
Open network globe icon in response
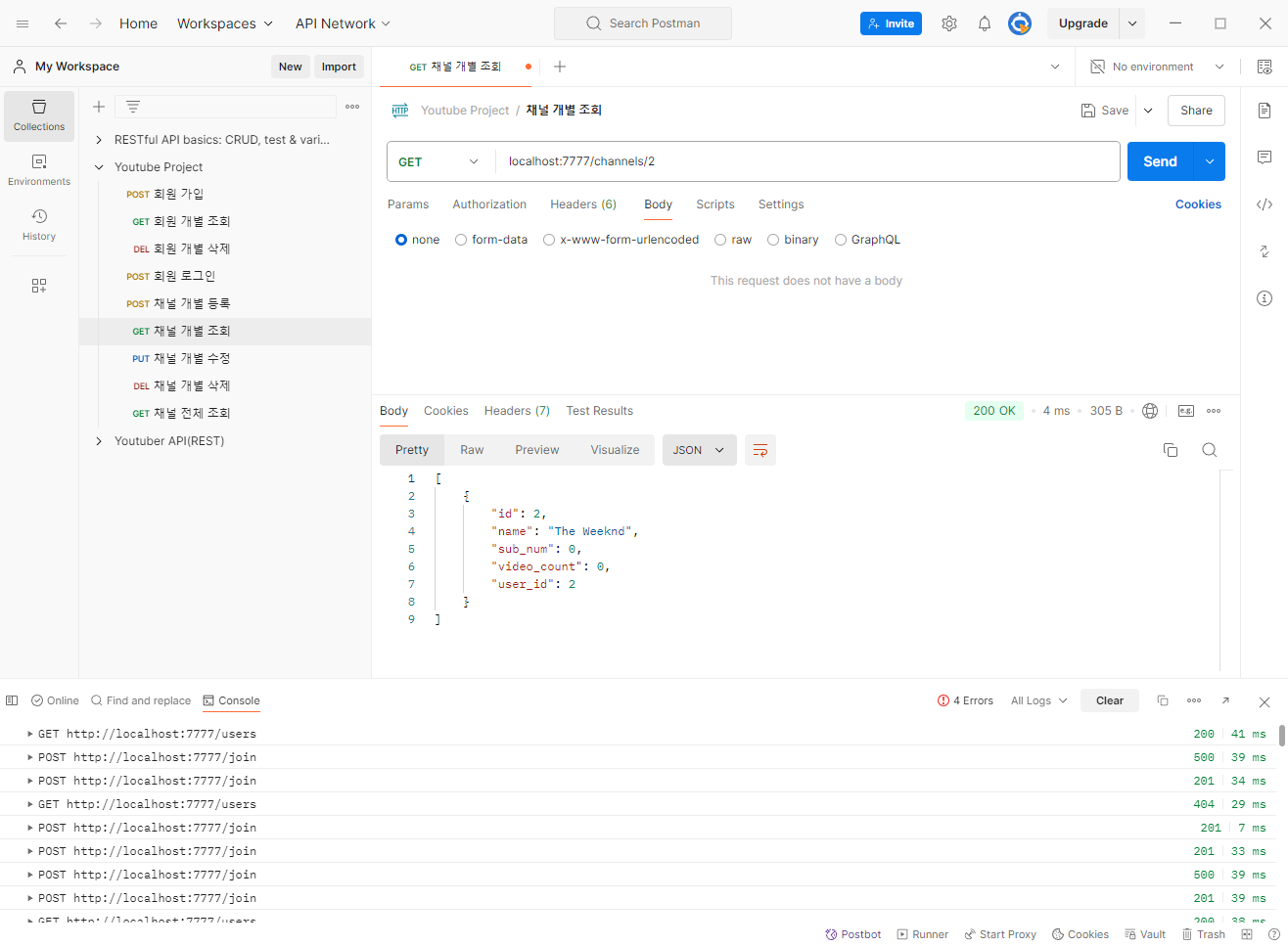(1150, 411)
